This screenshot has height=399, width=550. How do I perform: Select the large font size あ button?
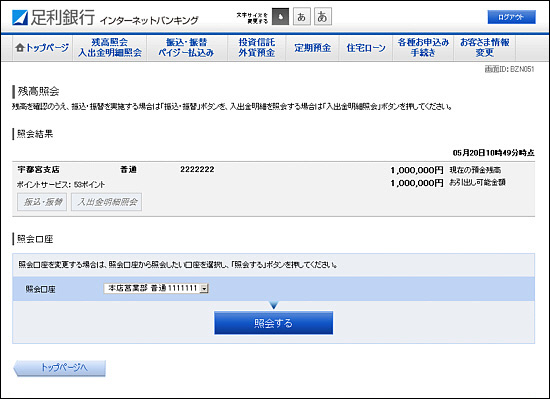click(323, 16)
